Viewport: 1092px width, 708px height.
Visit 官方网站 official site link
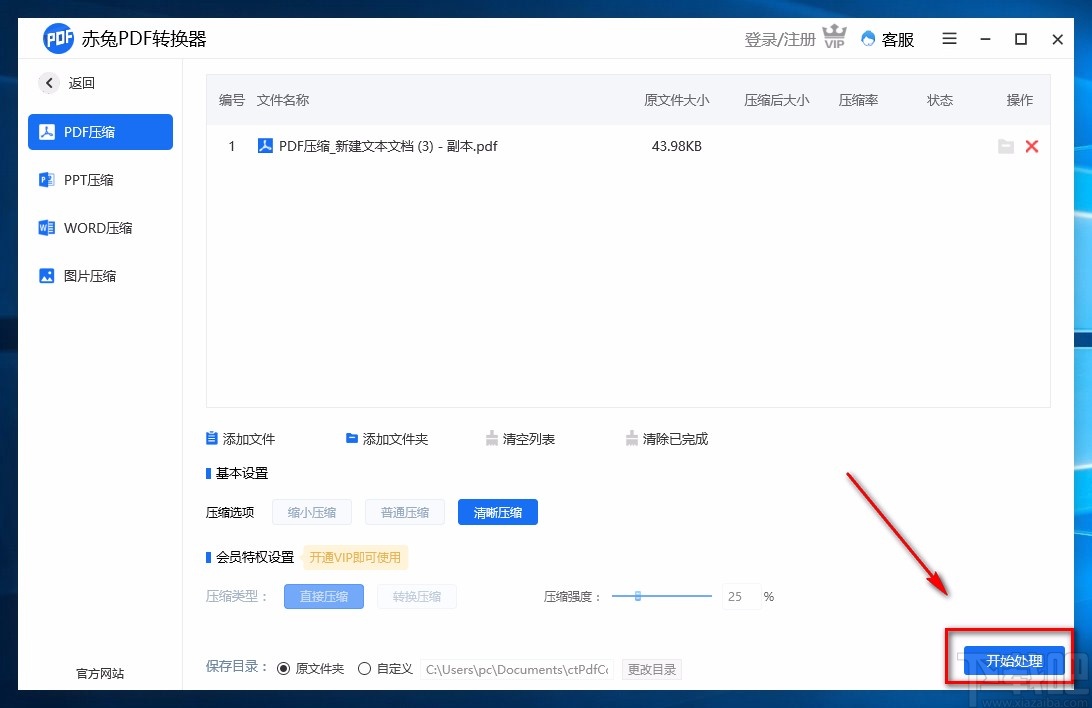click(x=99, y=674)
